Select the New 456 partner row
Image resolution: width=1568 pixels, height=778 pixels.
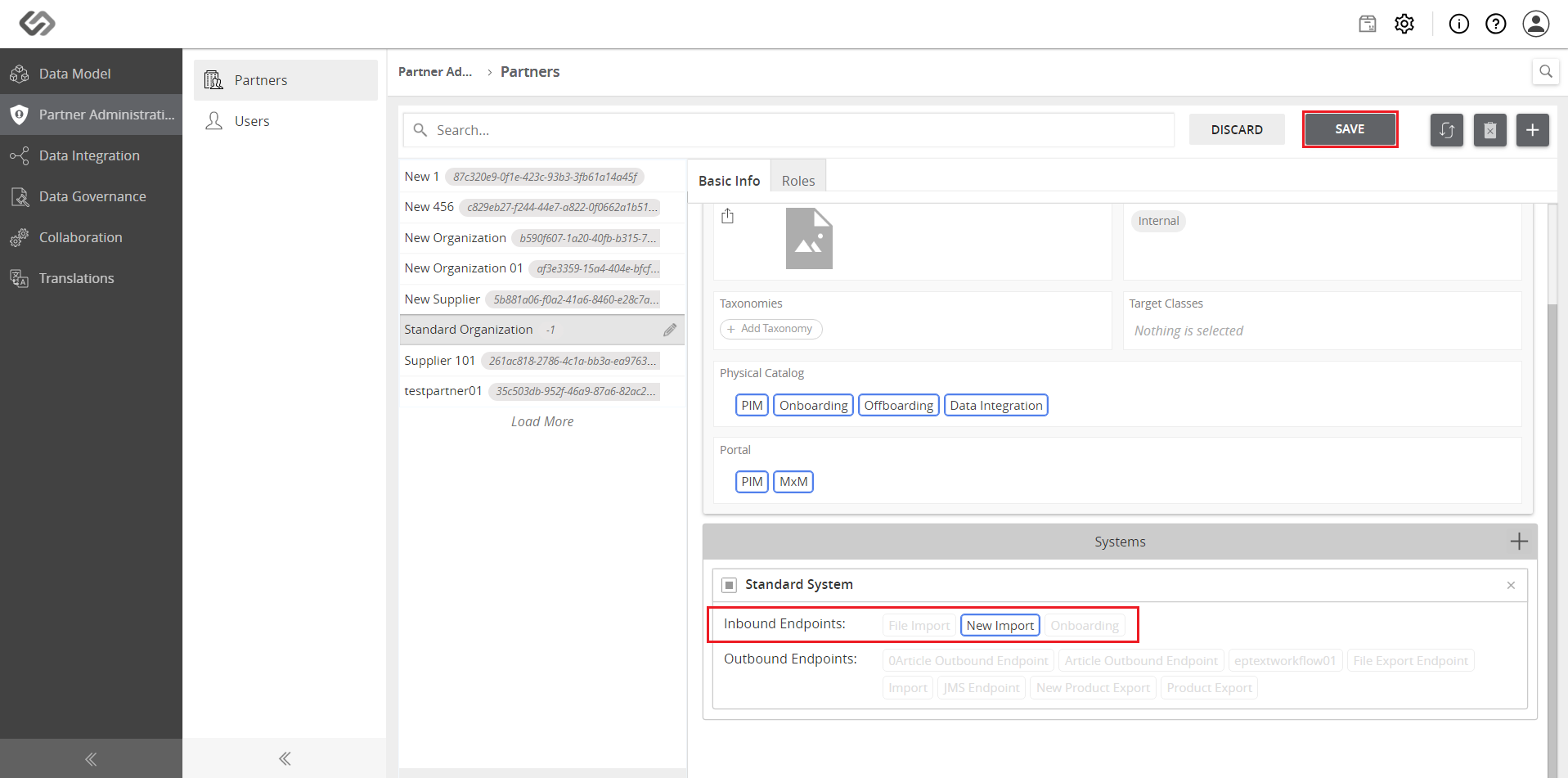pos(542,207)
